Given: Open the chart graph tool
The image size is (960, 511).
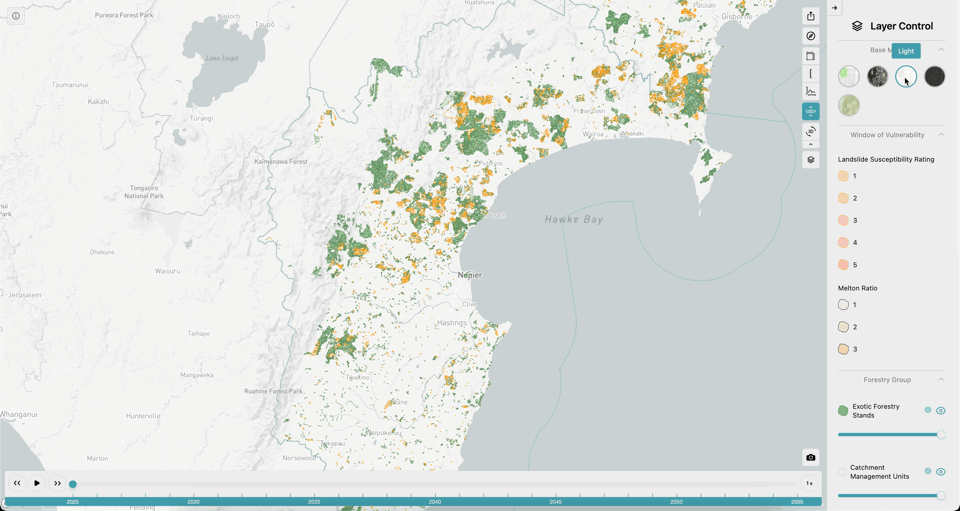Looking at the screenshot, I should click(811, 92).
